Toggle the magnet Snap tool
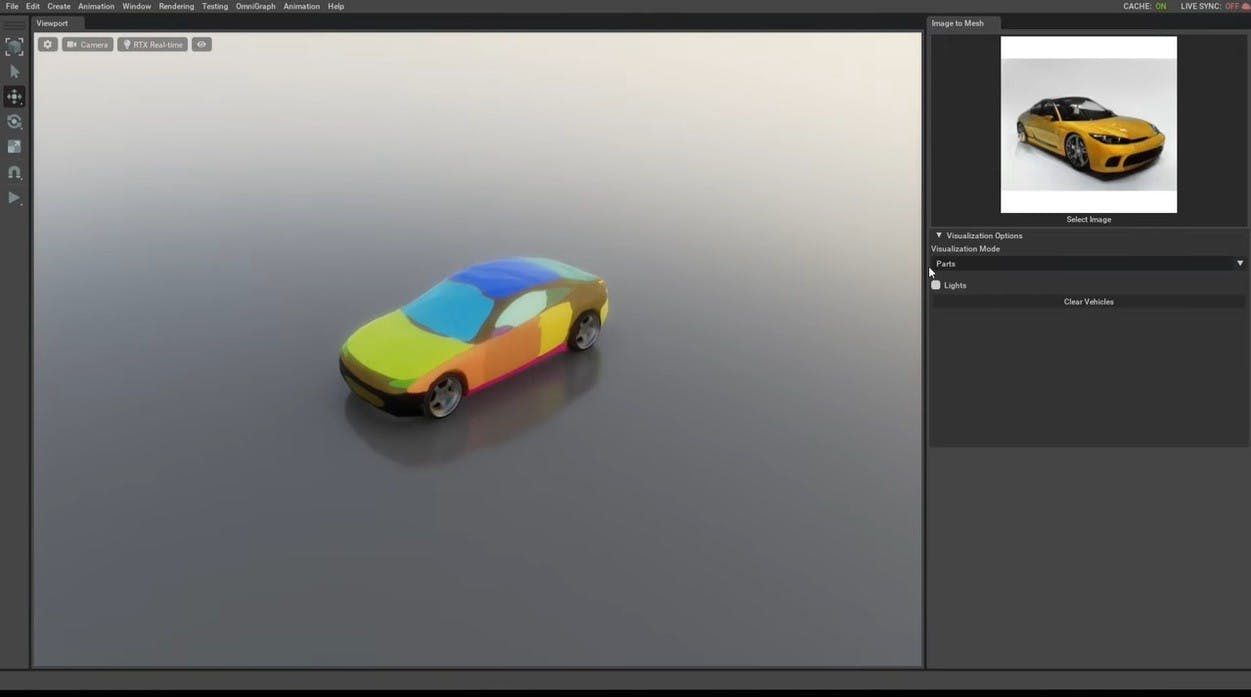This screenshot has height=697, width=1251. click(14, 173)
